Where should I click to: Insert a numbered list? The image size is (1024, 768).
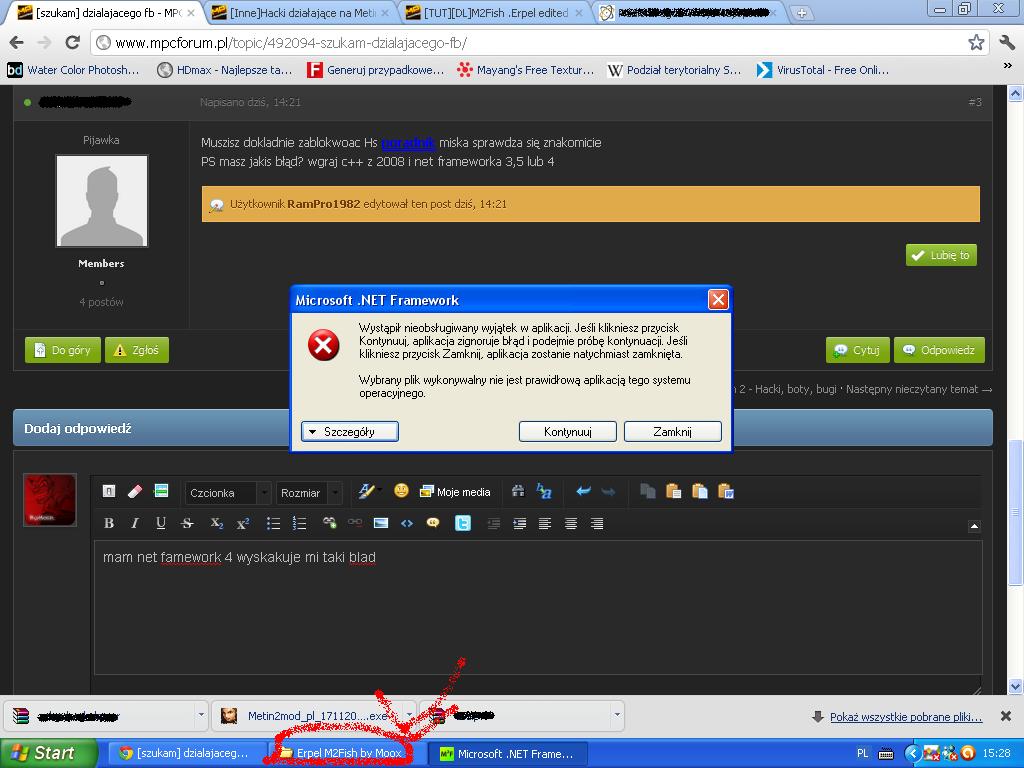(x=299, y=523)
